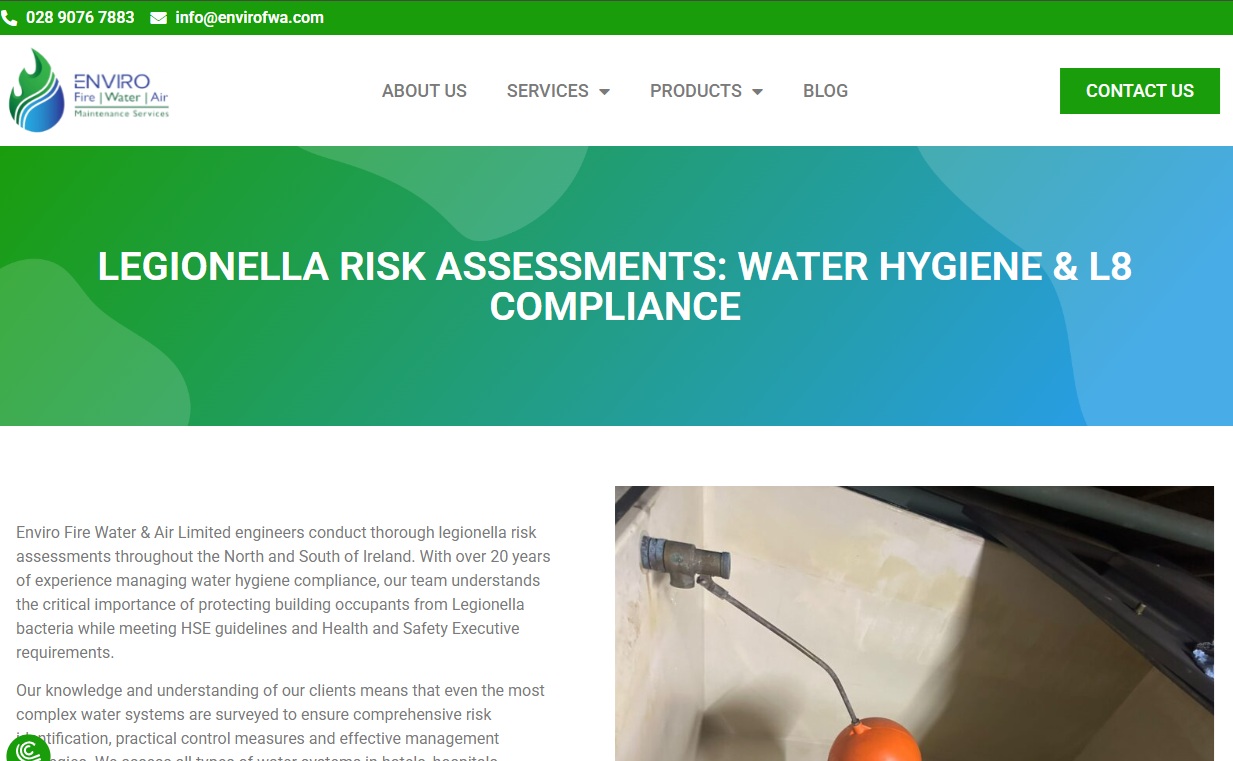Expand the Products dropdown arrow
Screen dimensions: 1233x761
757,92
